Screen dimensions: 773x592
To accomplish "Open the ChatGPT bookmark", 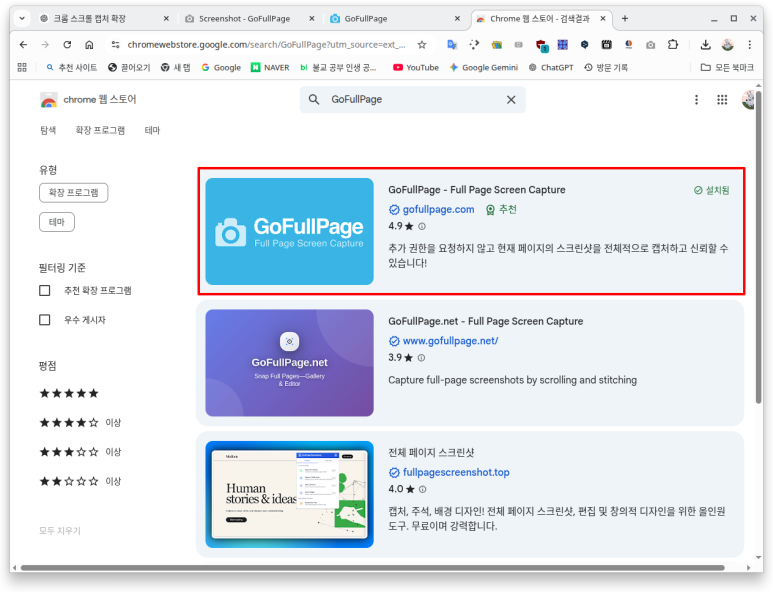I will (x=551, y=68).
